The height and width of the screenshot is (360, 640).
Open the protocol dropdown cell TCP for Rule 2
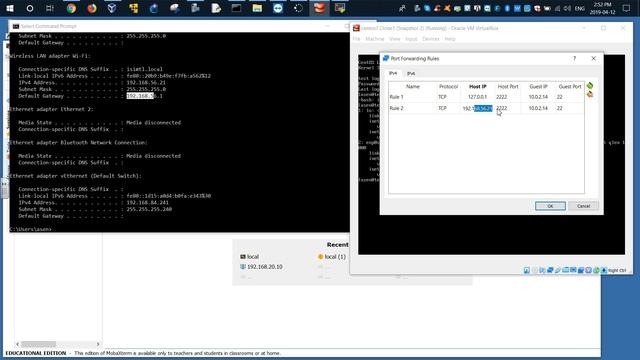click(x=448, y=108)
